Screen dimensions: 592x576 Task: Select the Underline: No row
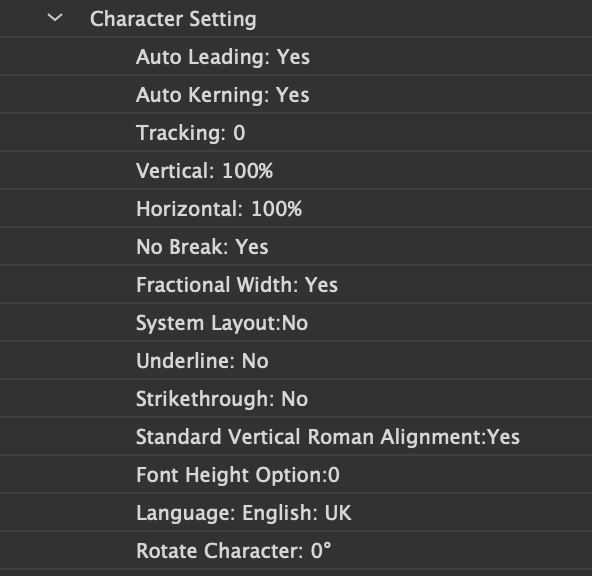(296, 361)
